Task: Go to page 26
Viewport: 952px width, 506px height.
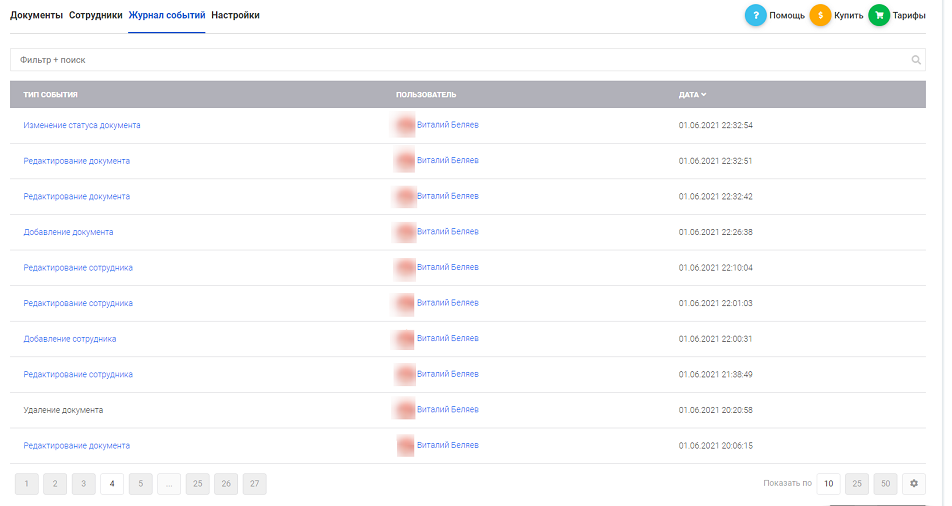Action: 226,484
